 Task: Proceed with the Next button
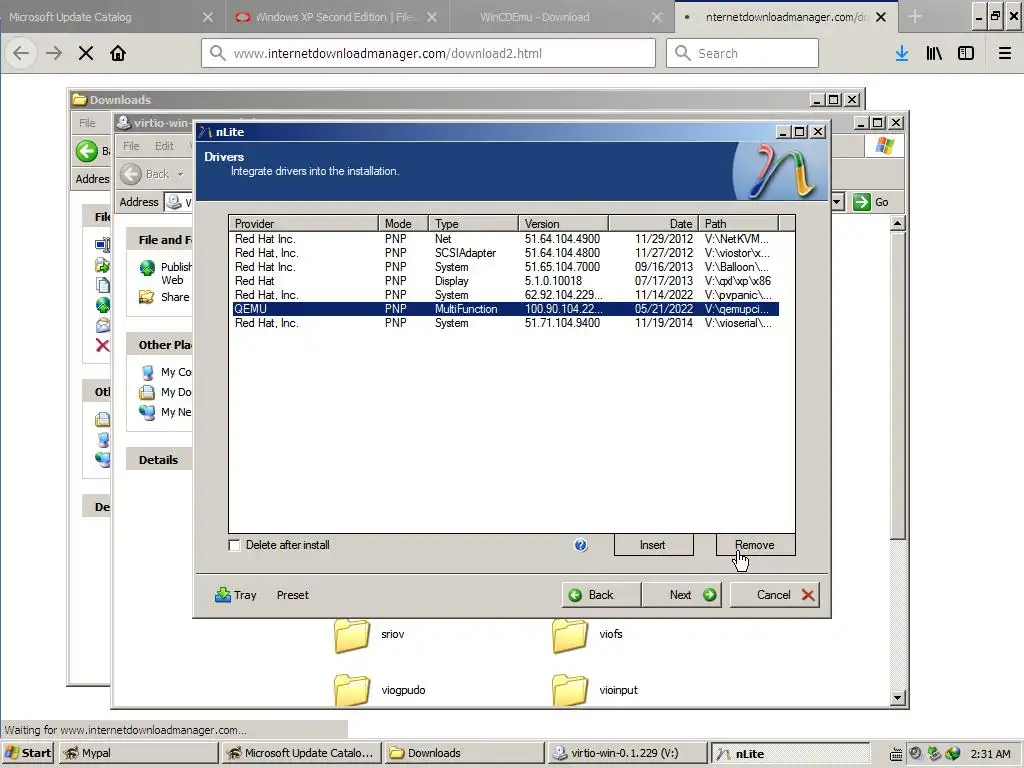(682, 595)
